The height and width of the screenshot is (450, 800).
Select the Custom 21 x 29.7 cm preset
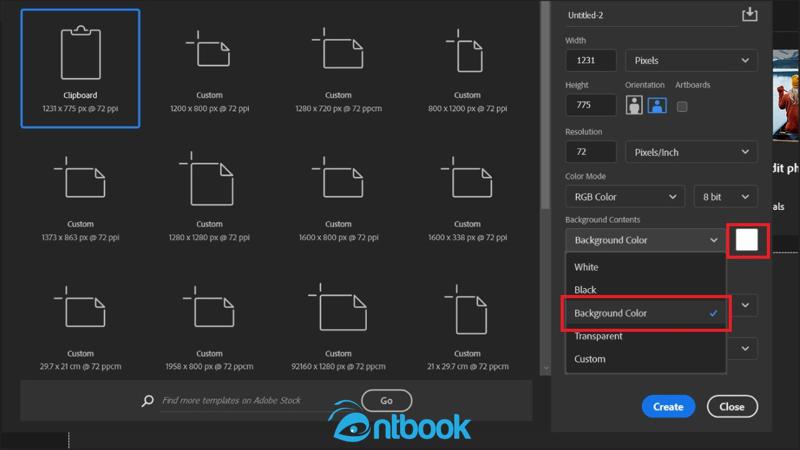pyautogui.click(x=467, y=326)
